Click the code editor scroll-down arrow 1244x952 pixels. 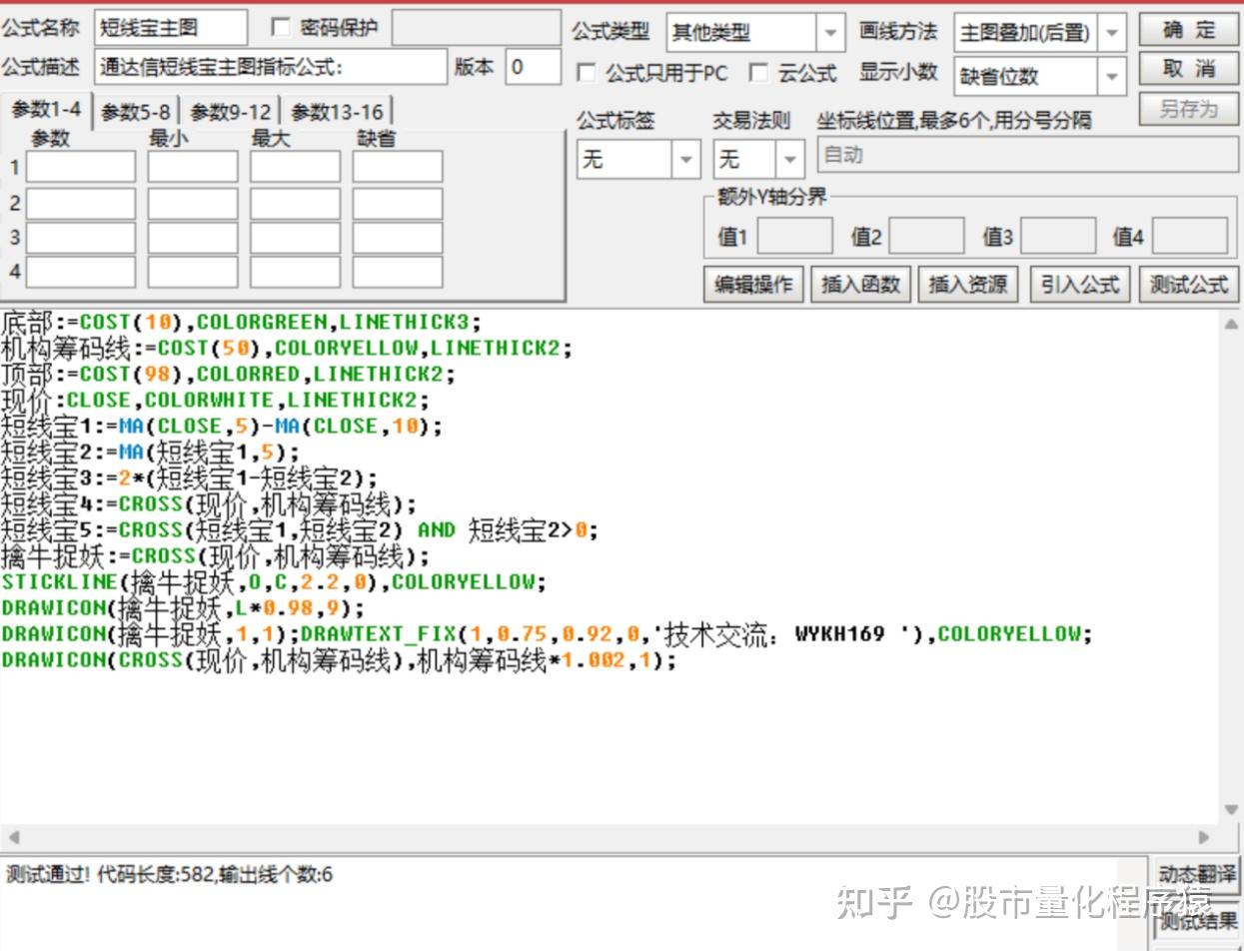[1230, 810]
